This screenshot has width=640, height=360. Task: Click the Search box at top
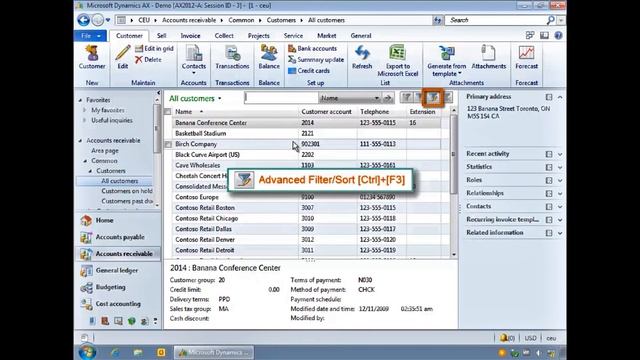point(496,20)
